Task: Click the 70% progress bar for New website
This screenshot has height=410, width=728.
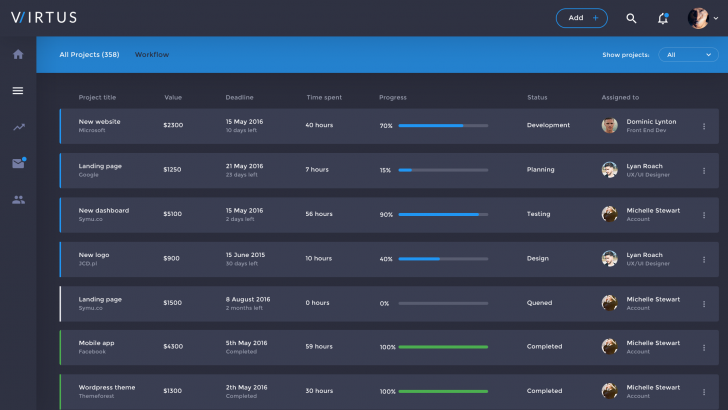Action: click(443, 126)
